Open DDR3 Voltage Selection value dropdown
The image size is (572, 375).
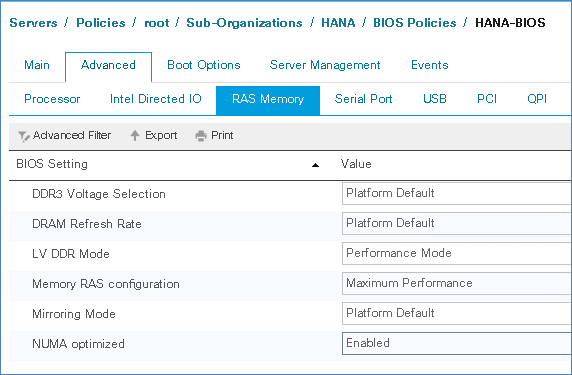(457, 193)
